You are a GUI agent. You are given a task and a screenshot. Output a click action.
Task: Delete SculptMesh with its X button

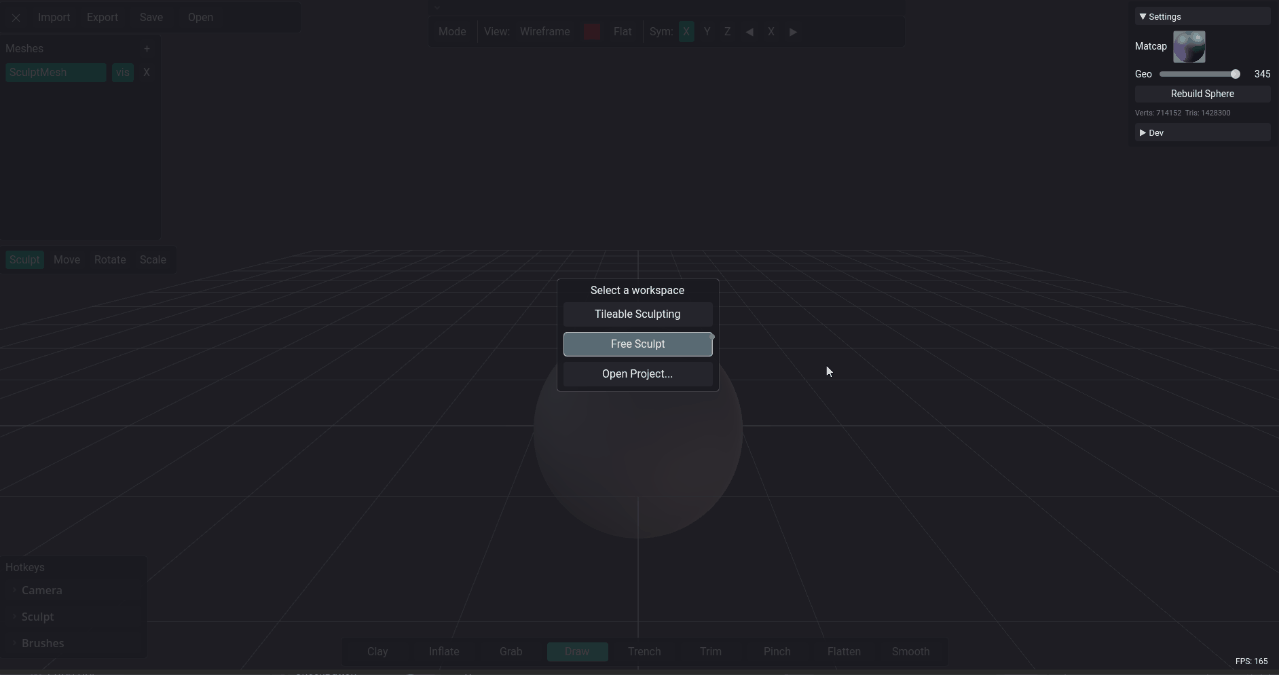coord(146,72)
